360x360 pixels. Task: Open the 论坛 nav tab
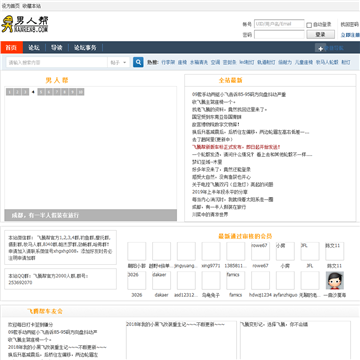[34, 48]
